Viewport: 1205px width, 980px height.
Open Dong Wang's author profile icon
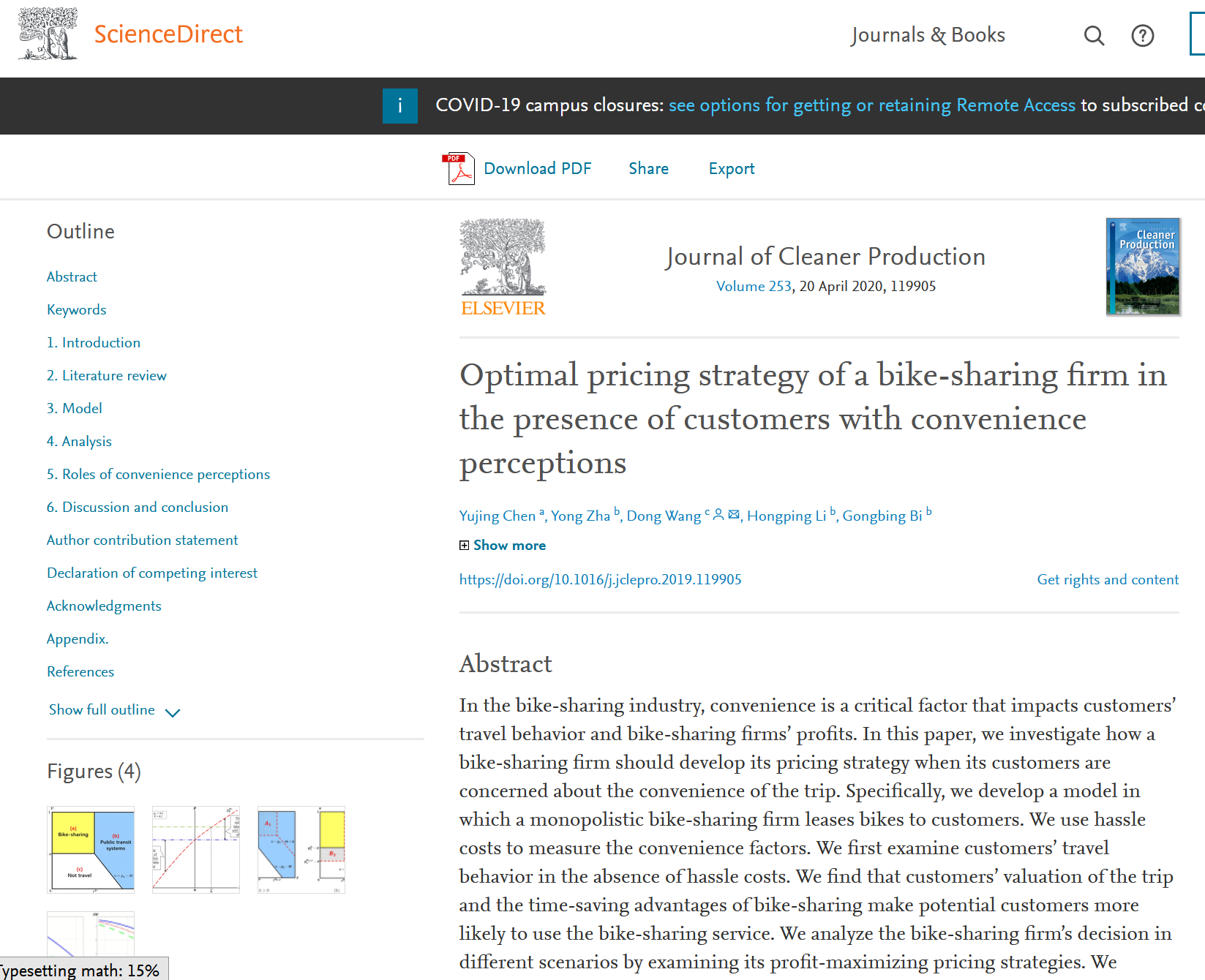coord(718,515)
